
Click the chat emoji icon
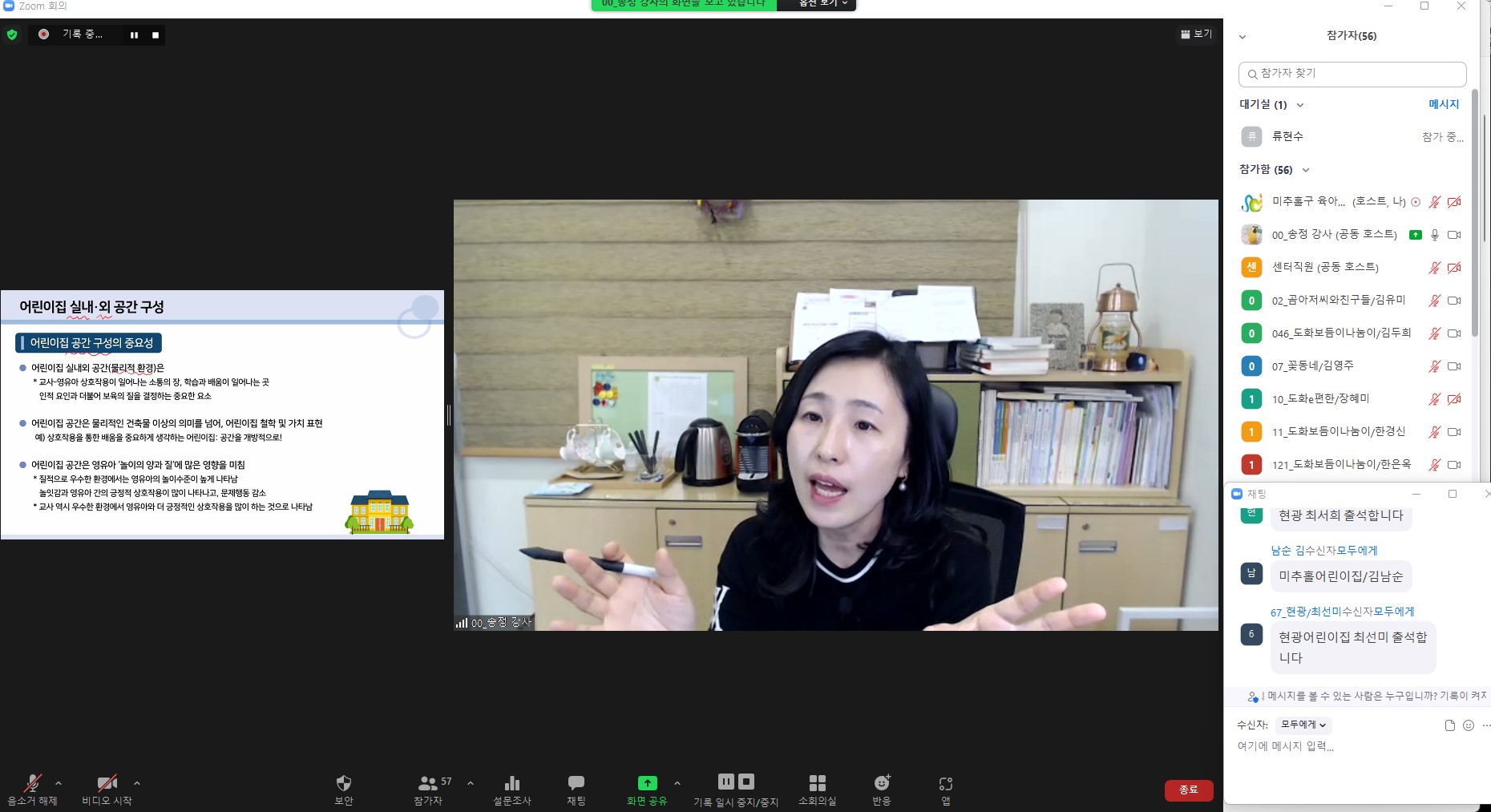click(1469, 725)
